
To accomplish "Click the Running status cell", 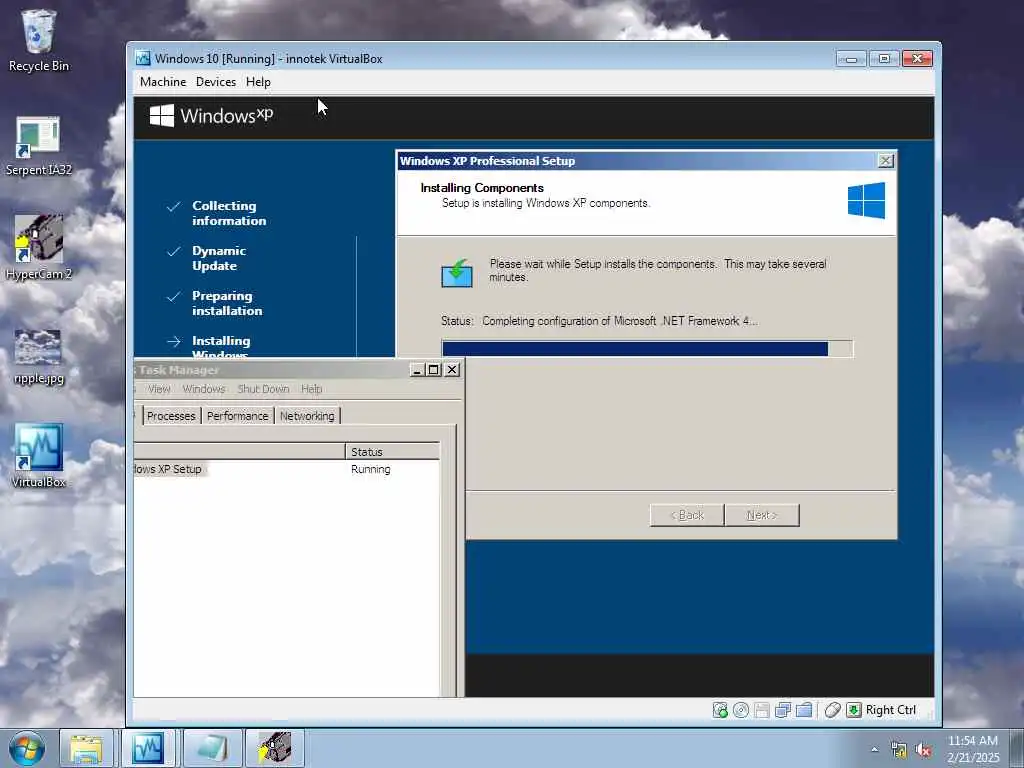I will [x=370, y=469].
